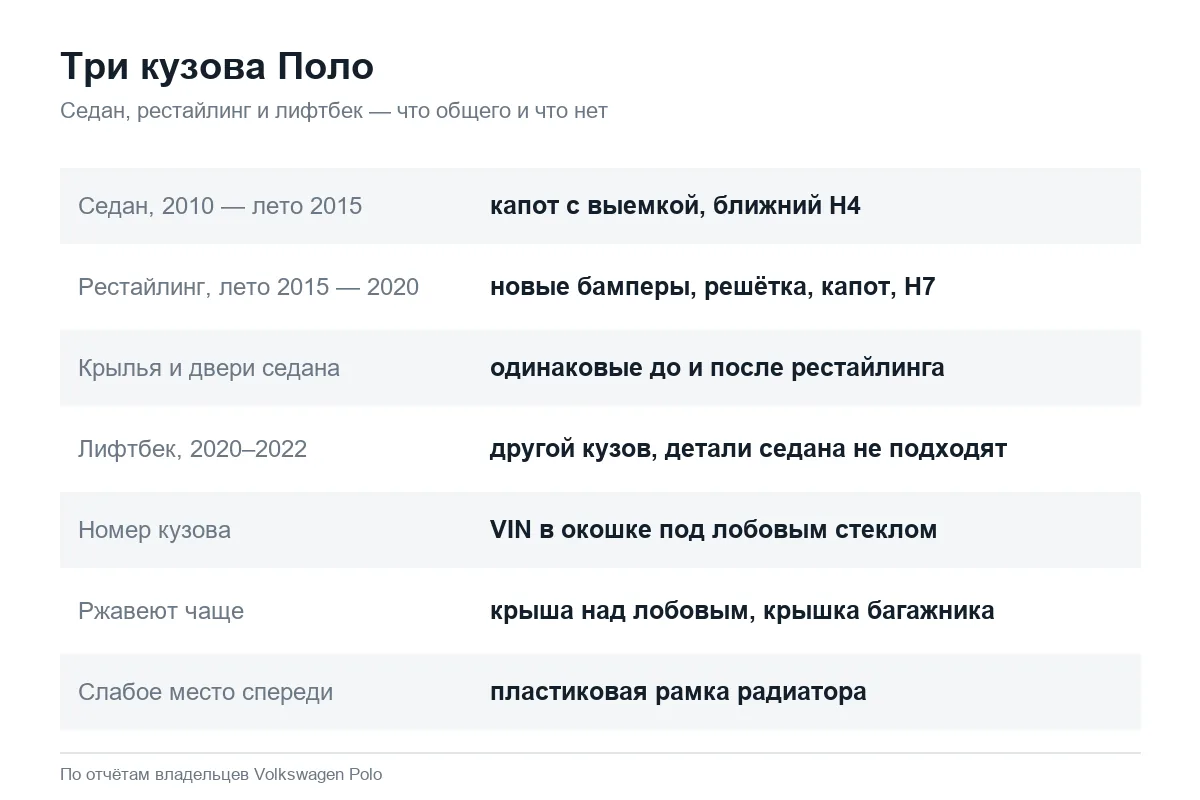Click the label 'Слабое место спереди'
1200x800 pixels.
point(206,692)
